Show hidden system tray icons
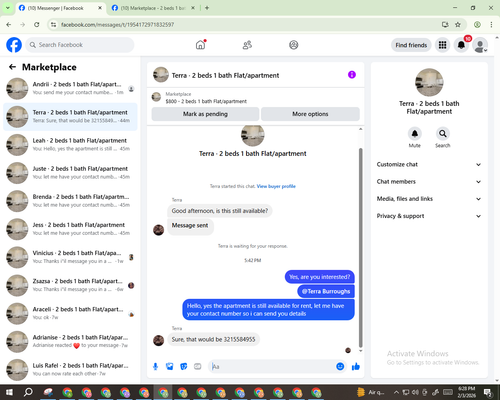 [x=396, y=392]
